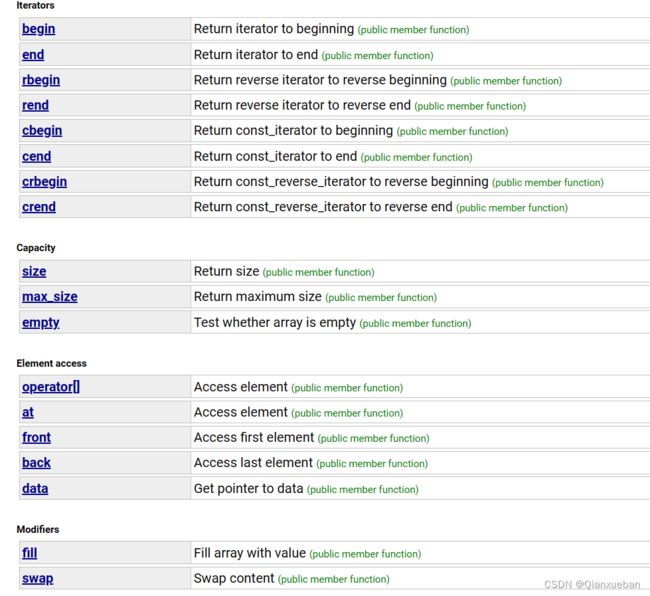
Task: Go to the fill function page
Action: 29,553
